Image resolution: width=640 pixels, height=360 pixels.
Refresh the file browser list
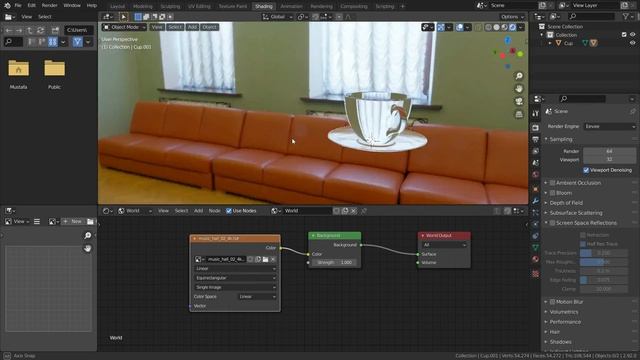(x=40, y=30)
